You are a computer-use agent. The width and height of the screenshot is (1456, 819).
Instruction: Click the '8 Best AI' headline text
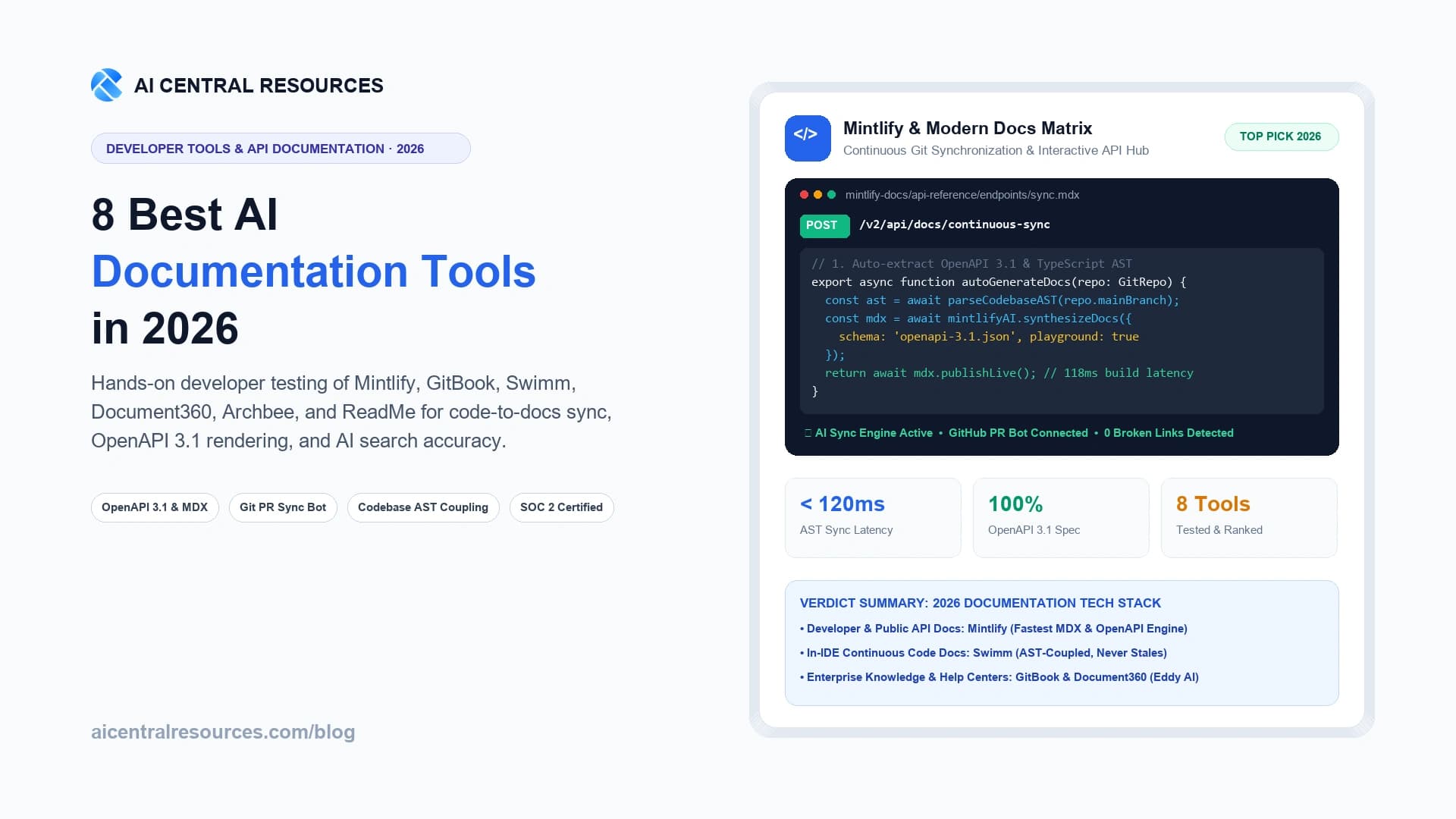[184, 215]
